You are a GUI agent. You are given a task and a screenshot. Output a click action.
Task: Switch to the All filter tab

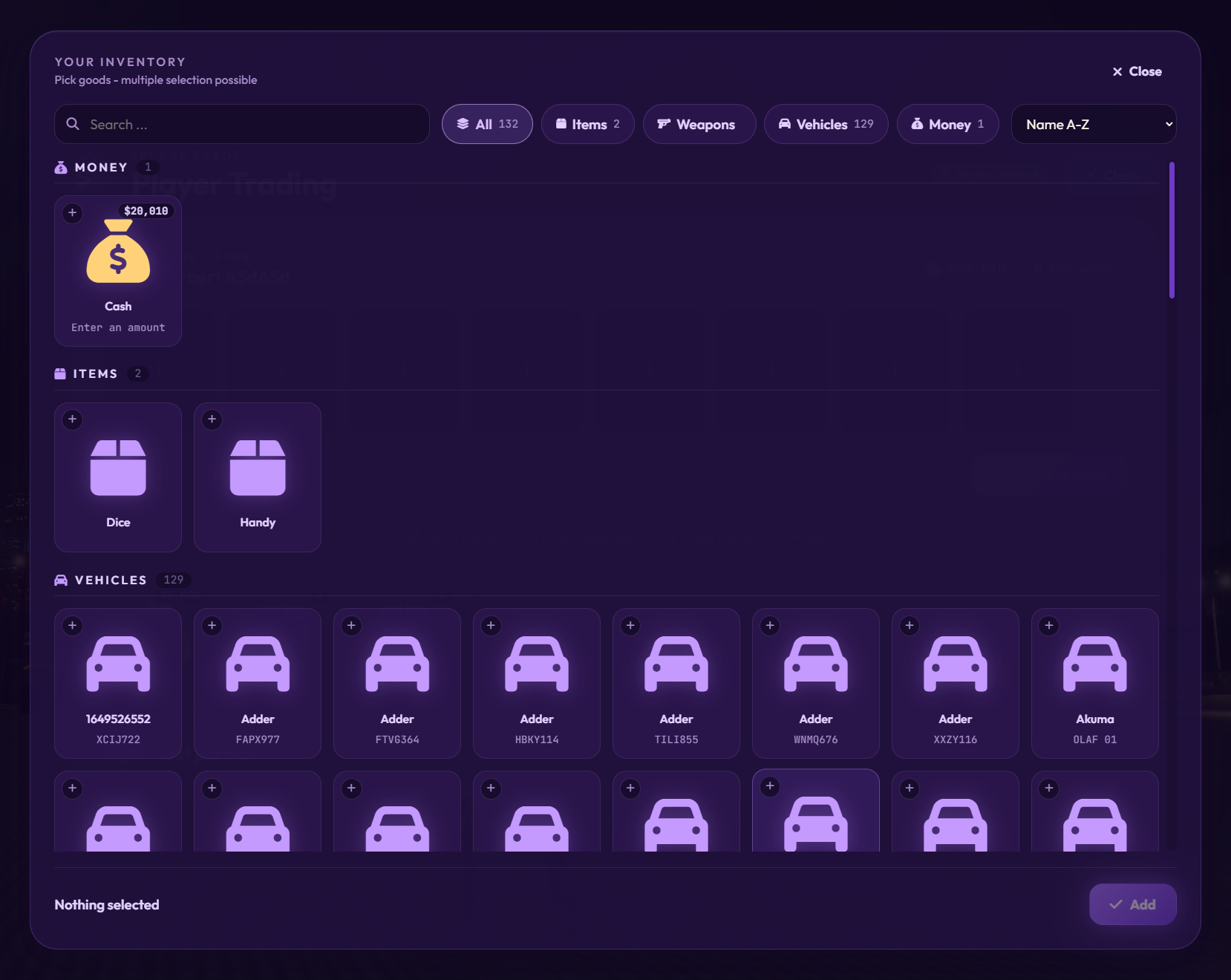[x=487, y=124]
